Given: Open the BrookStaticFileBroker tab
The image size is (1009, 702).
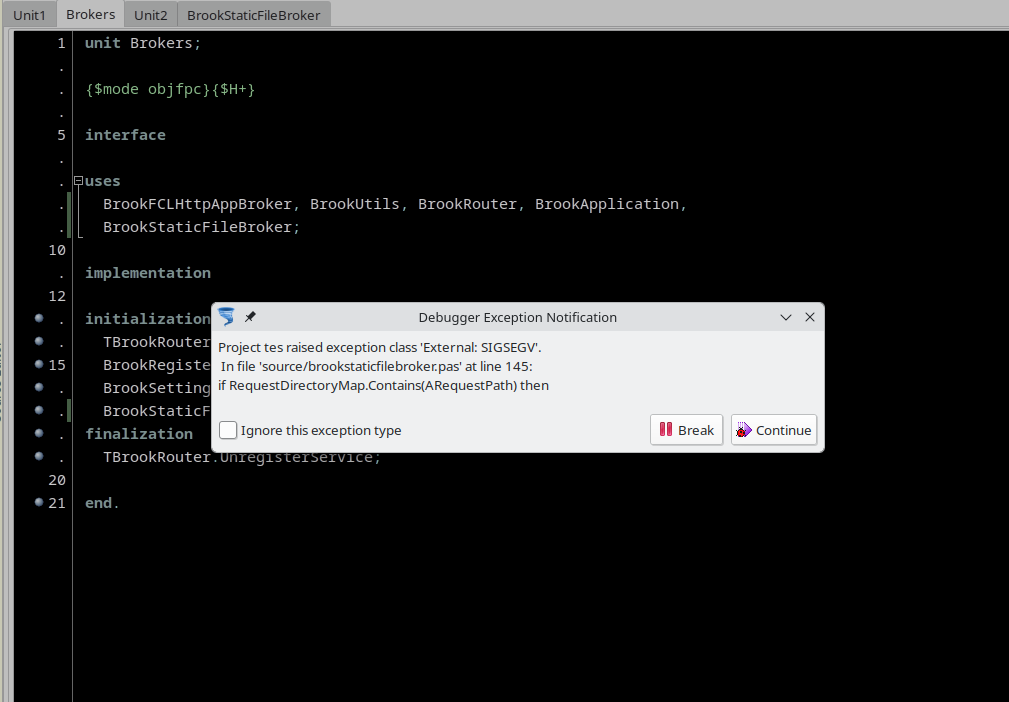Looking at the screenshot, I should tap(254, 15).
